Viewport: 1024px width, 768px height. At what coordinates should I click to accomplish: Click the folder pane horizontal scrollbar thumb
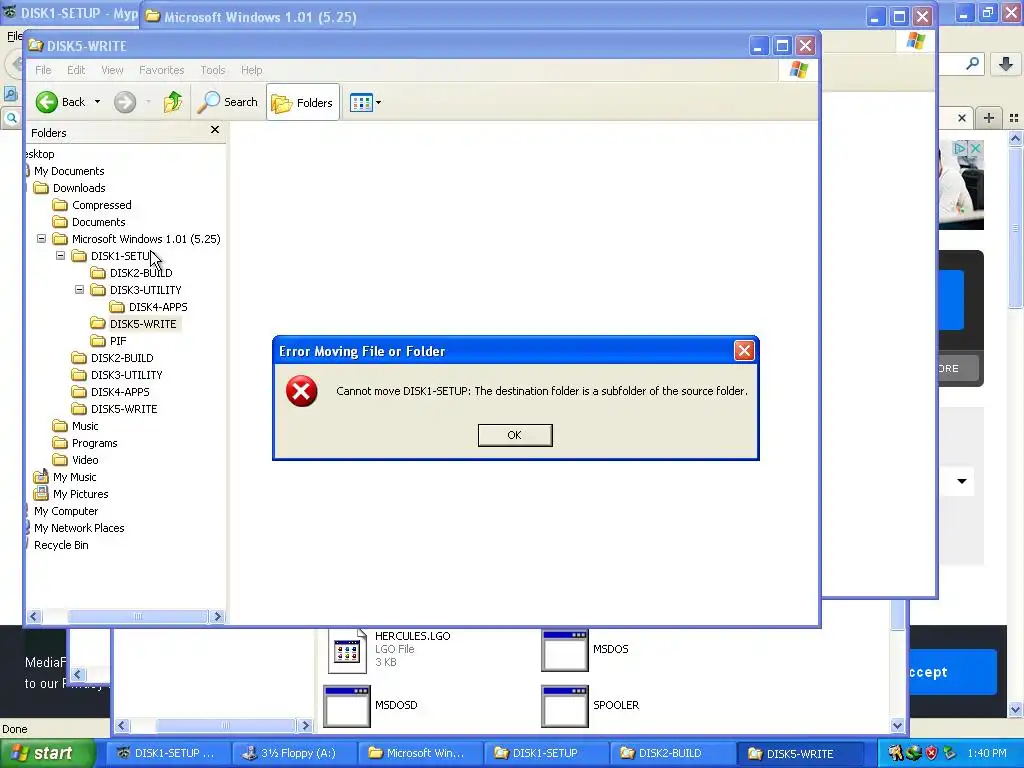point(138,616)
